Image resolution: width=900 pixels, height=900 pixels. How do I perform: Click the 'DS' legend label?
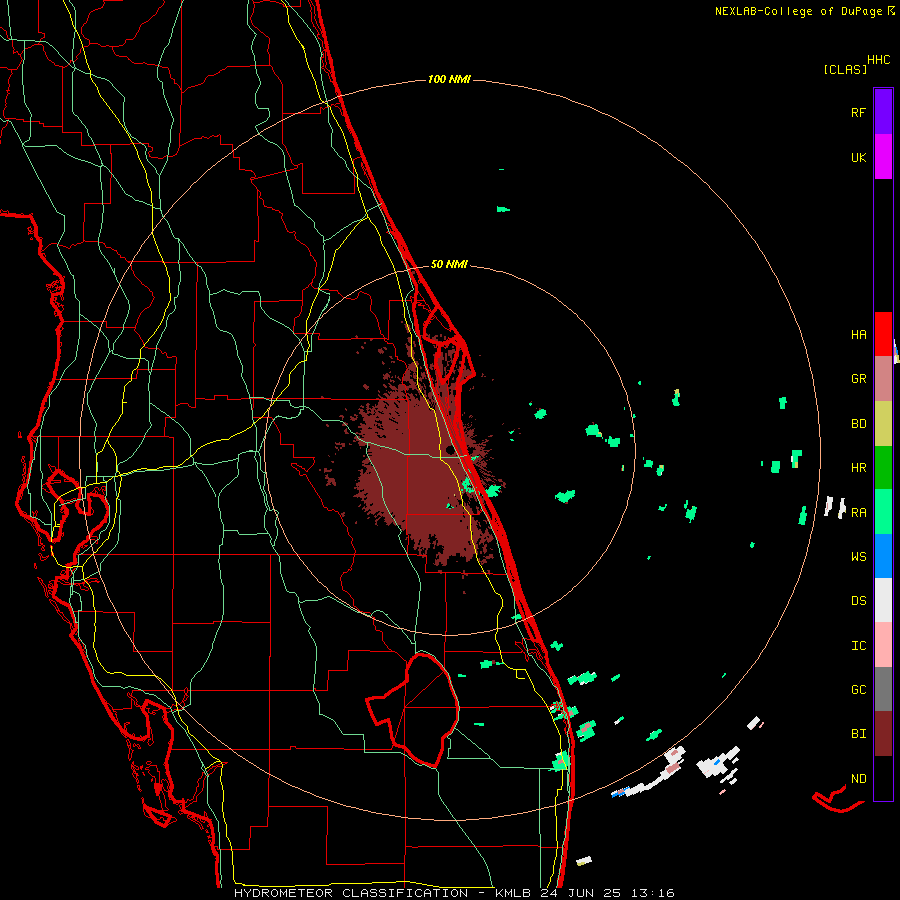[859, 601]
